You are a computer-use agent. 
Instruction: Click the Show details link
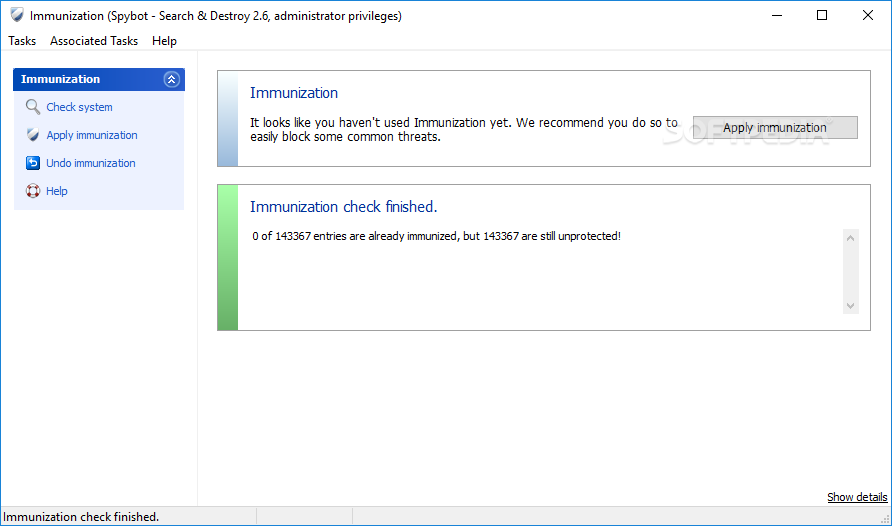pos(857,497)
